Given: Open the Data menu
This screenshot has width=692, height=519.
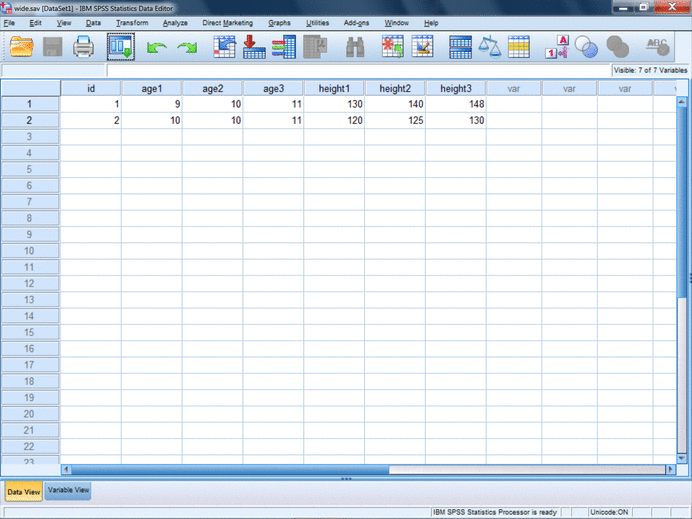Looking at the screenshot, I should [93, 23].
